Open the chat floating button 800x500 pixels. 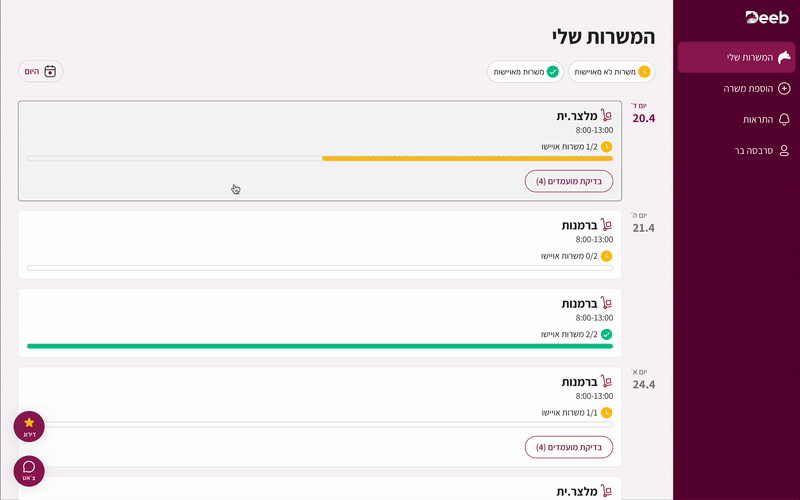[x=29, y=471]
